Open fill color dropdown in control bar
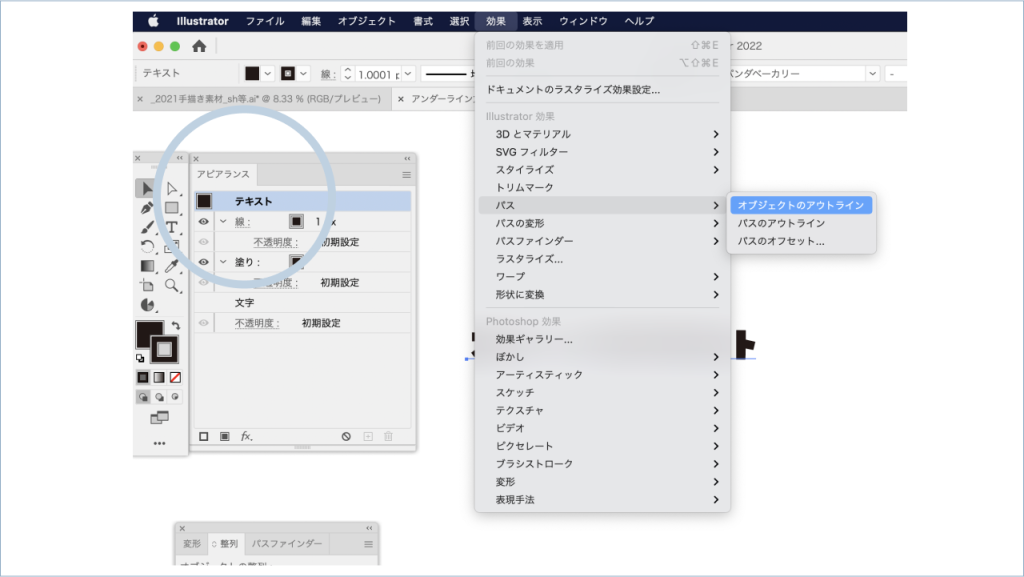Viewport: 1024px width, 577px height. click(x=267, y=74)
